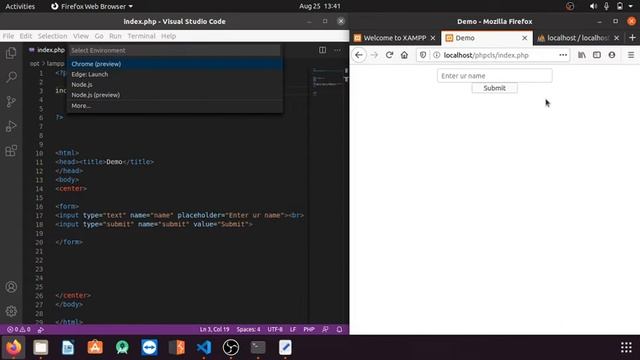Open the Explorer view in VS Code
640x360 pixels.
tap(11, 53)
